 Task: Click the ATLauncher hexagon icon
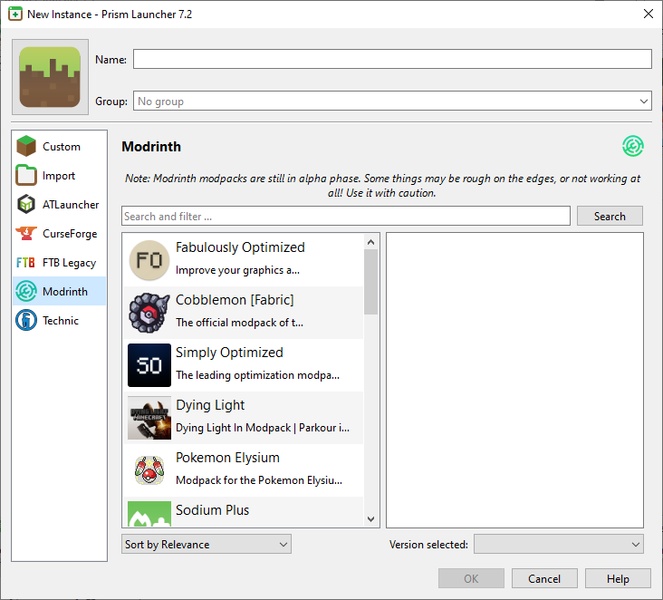(x=26, y=204)
